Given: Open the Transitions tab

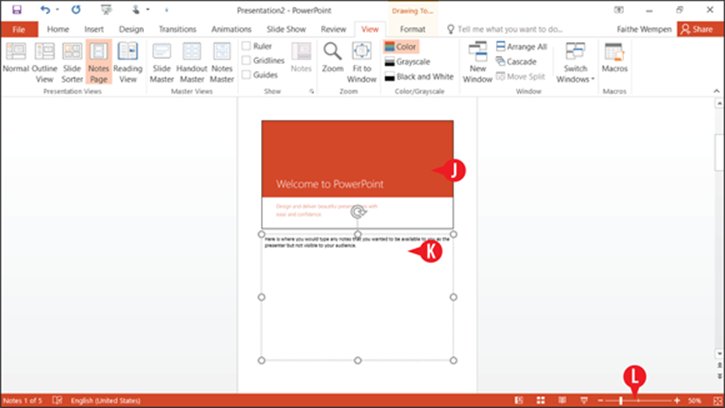Looking at the screenshot, I should tap(178, 29).
